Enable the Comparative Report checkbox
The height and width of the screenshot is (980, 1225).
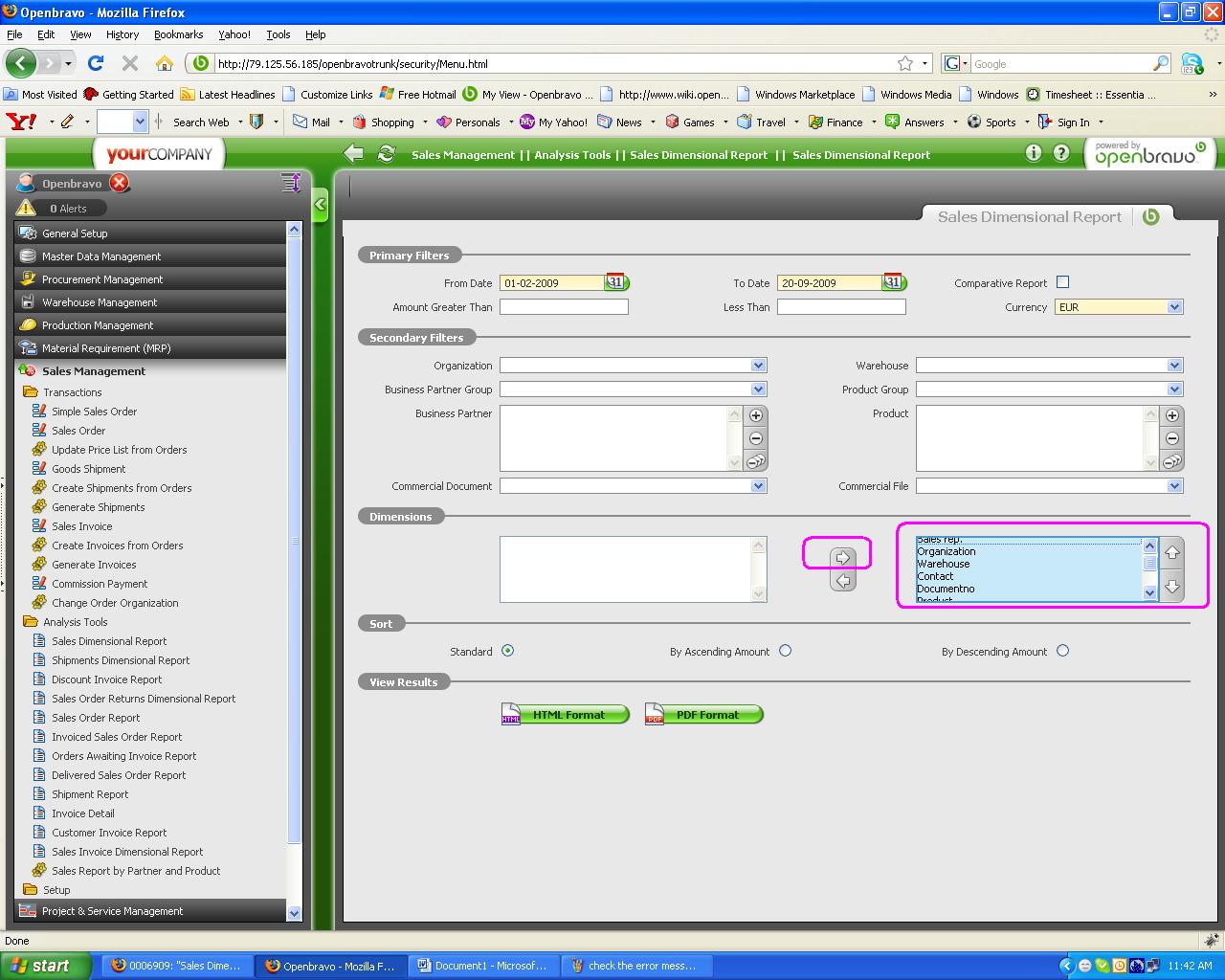1062,282
